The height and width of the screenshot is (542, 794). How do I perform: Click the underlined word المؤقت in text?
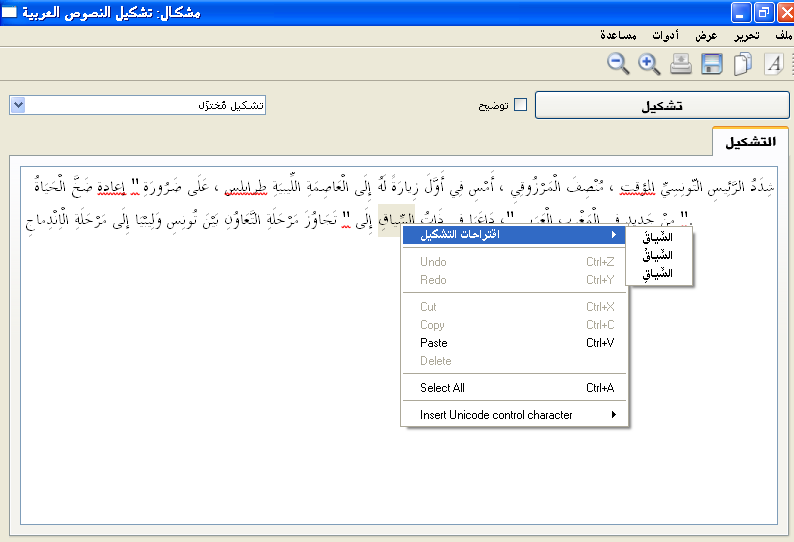click(x=638, y=188)
